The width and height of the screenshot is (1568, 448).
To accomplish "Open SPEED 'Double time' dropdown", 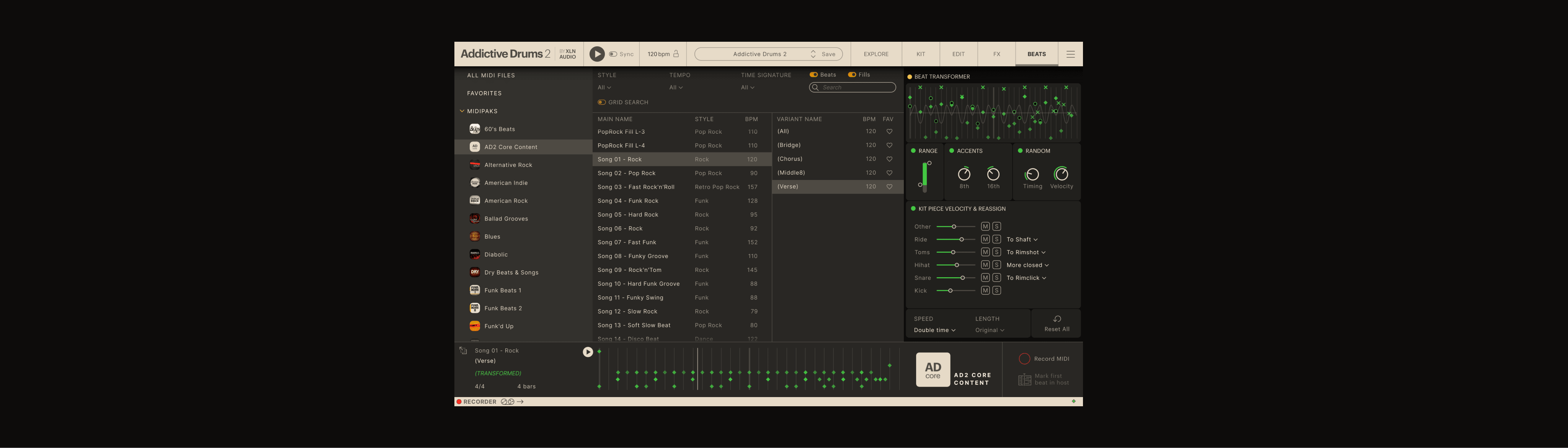I will [x=934, y=330].
